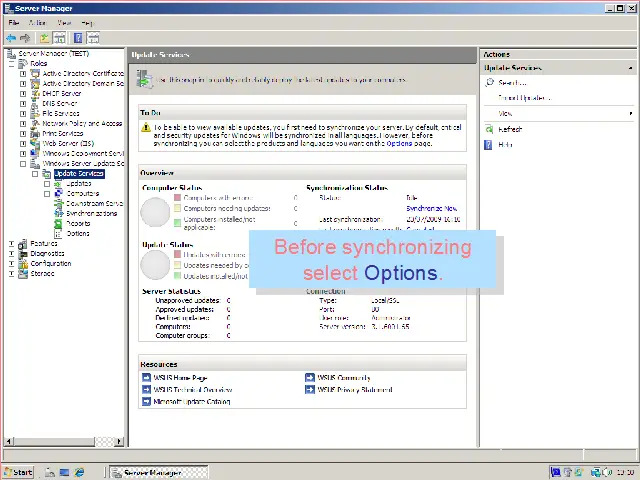The image size is (640, 480).
Task: Select the Options tree item
Action: click(78, 233)
